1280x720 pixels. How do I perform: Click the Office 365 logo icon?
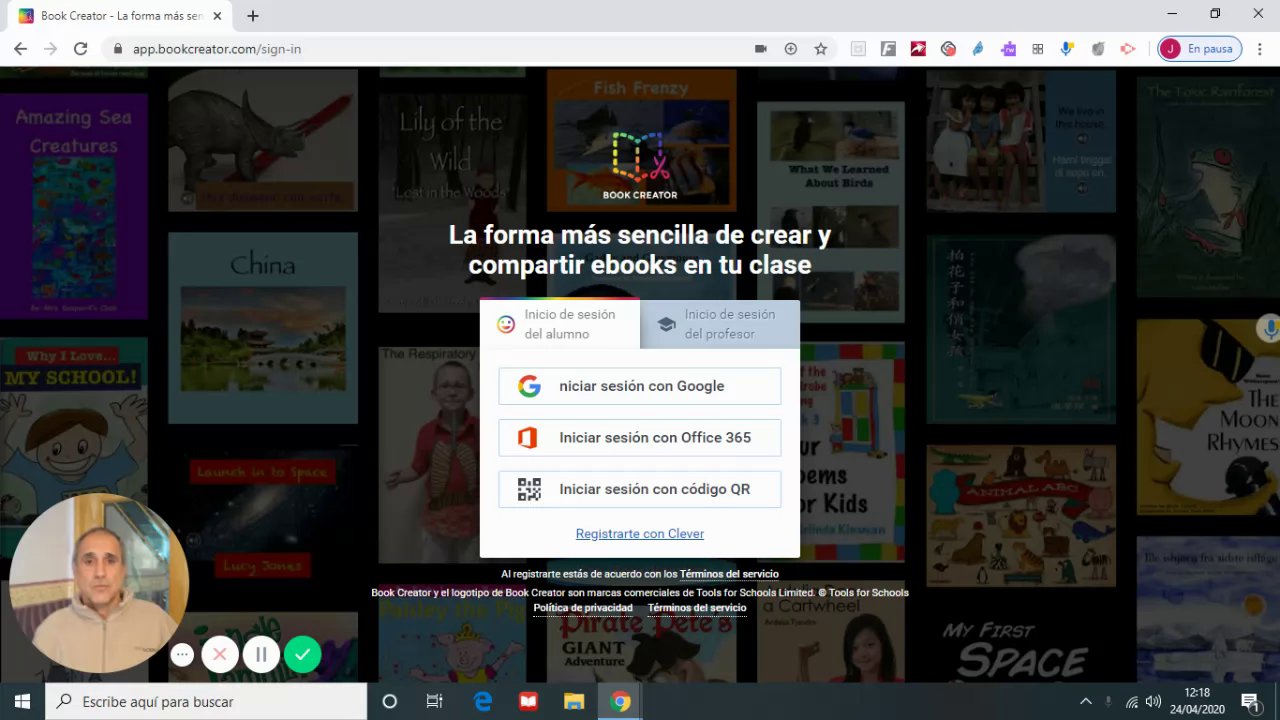point(528,438)
